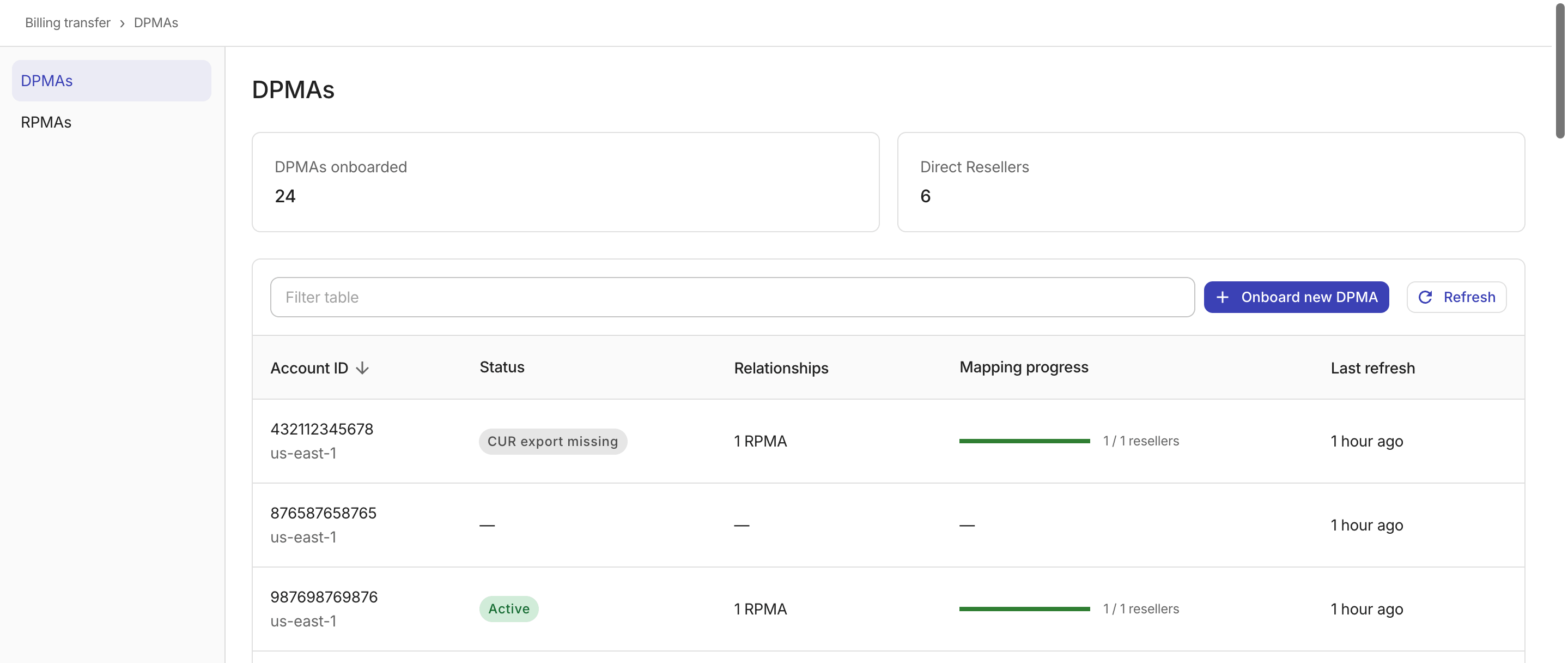Image resolution: width=1568 pixels, height=663 pixels.
Task: Go to Billing transfer breadcrumb
Action: tap(68, 22)
